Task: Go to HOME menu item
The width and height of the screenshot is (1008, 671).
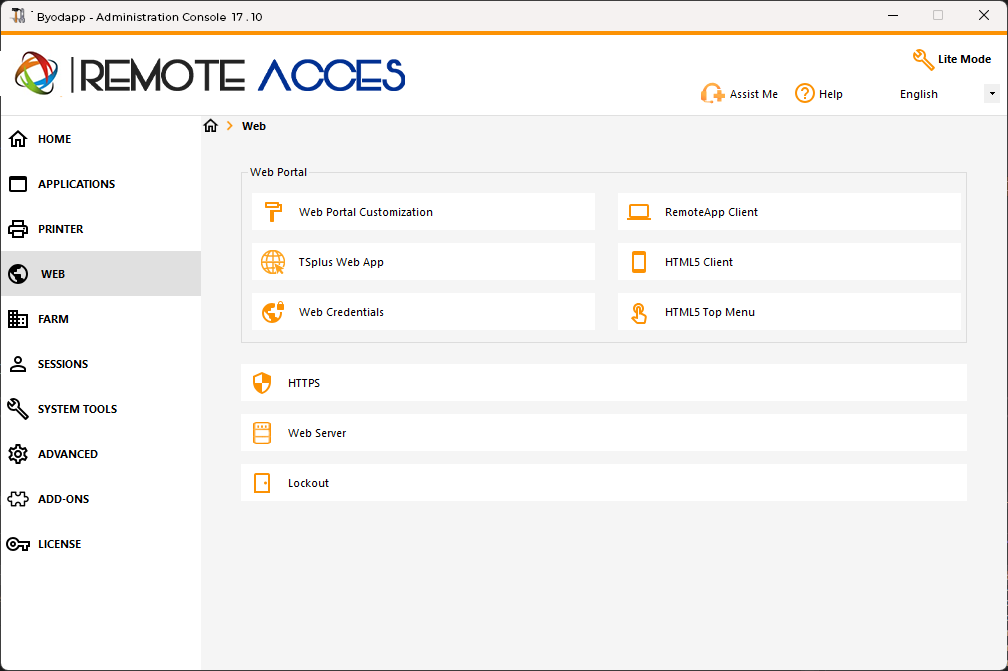Action: pyautogui.click(x=101, y=139)
